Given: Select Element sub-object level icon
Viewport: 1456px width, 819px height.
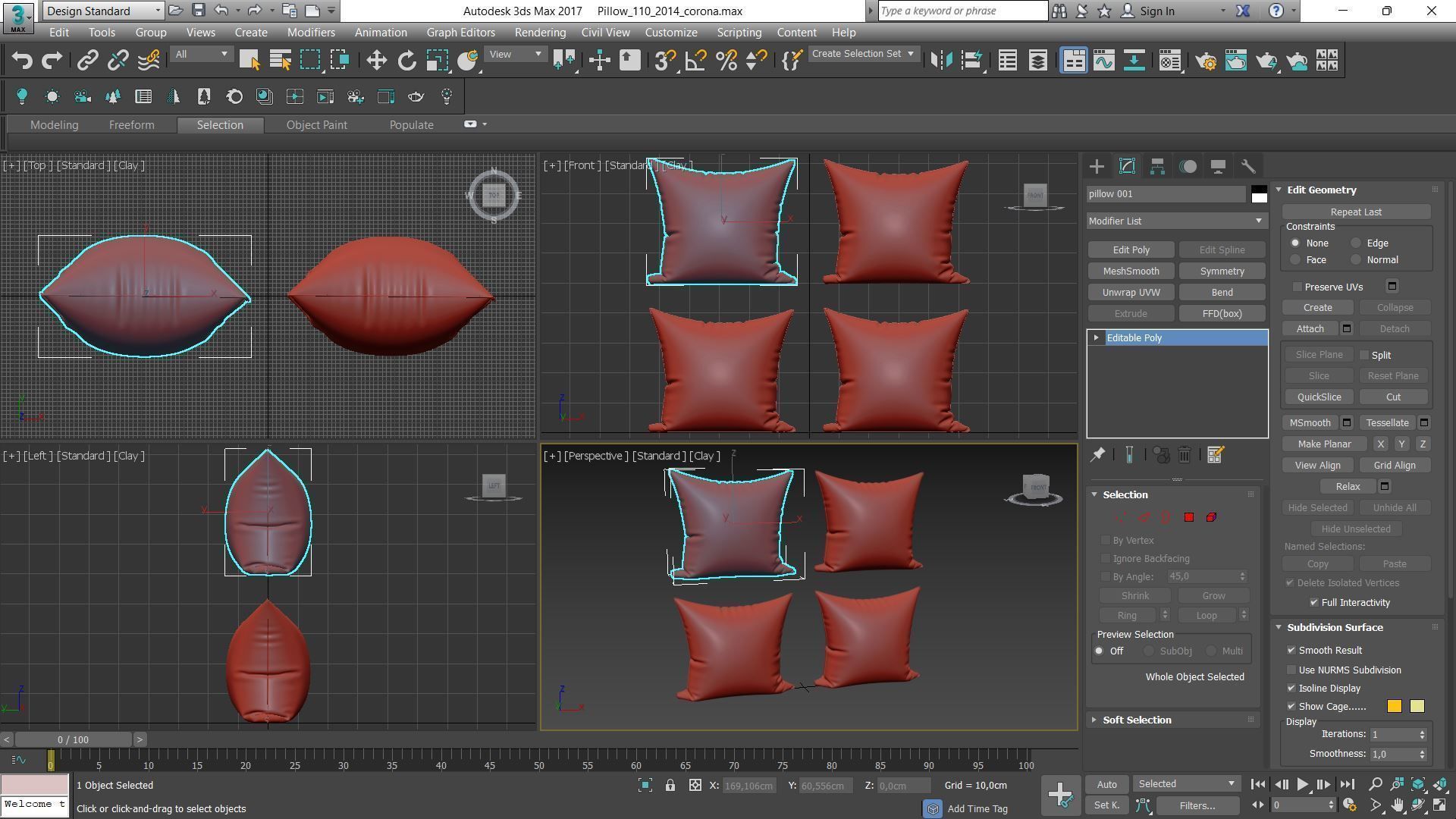Looking at the screenshot, I should [x=1211, y=517].
